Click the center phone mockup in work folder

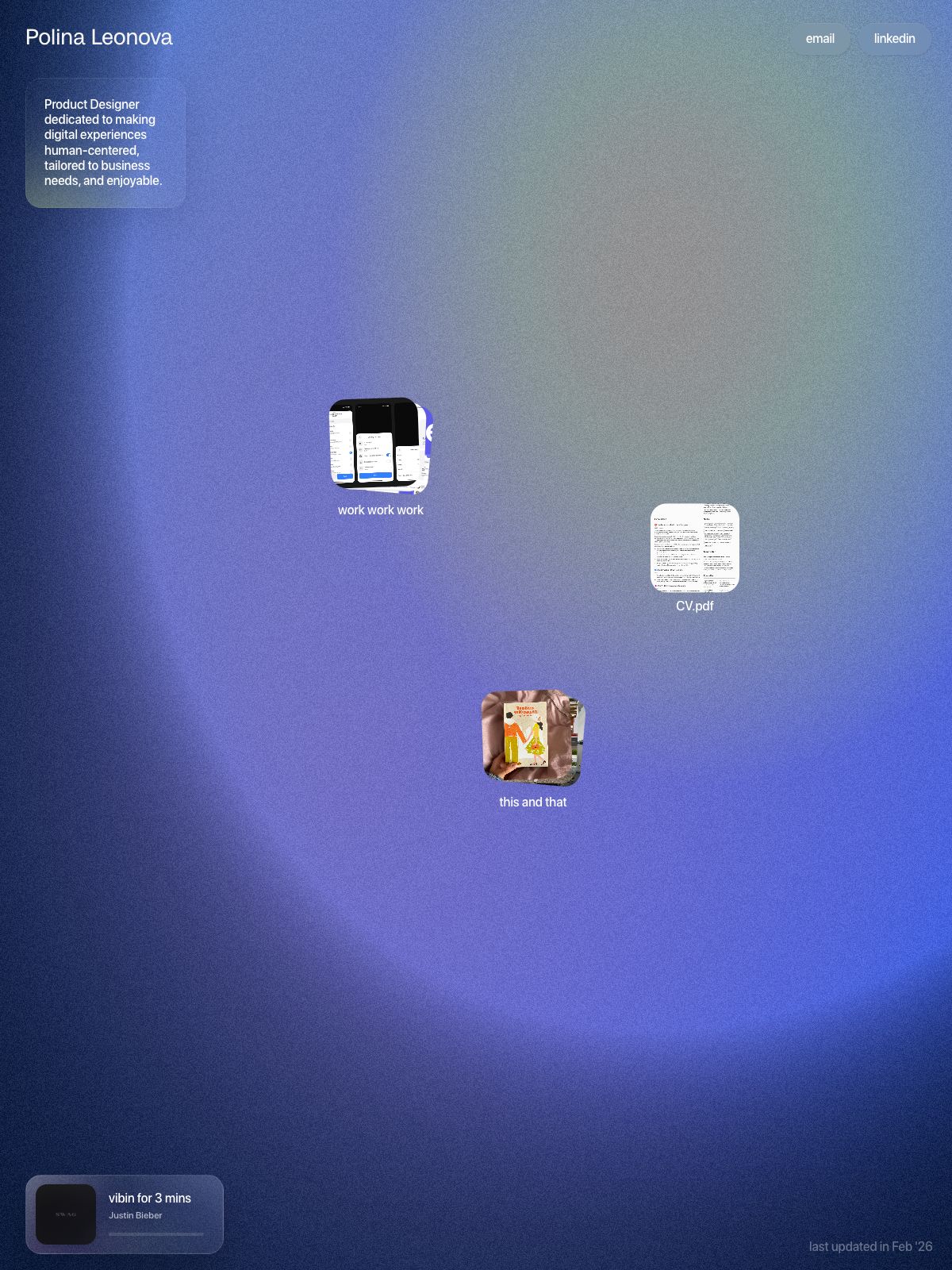click(x=374, y=457)
